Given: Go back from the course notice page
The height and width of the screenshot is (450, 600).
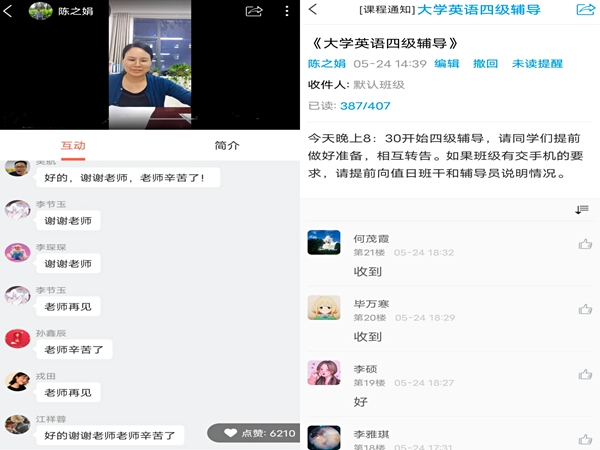Looking at the screenshot, I should 313,9.
